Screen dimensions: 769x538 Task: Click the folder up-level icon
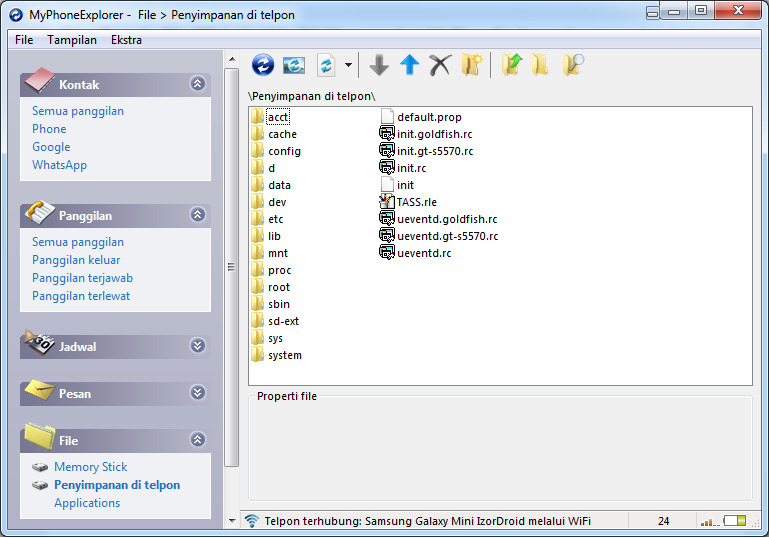[512, 65]
